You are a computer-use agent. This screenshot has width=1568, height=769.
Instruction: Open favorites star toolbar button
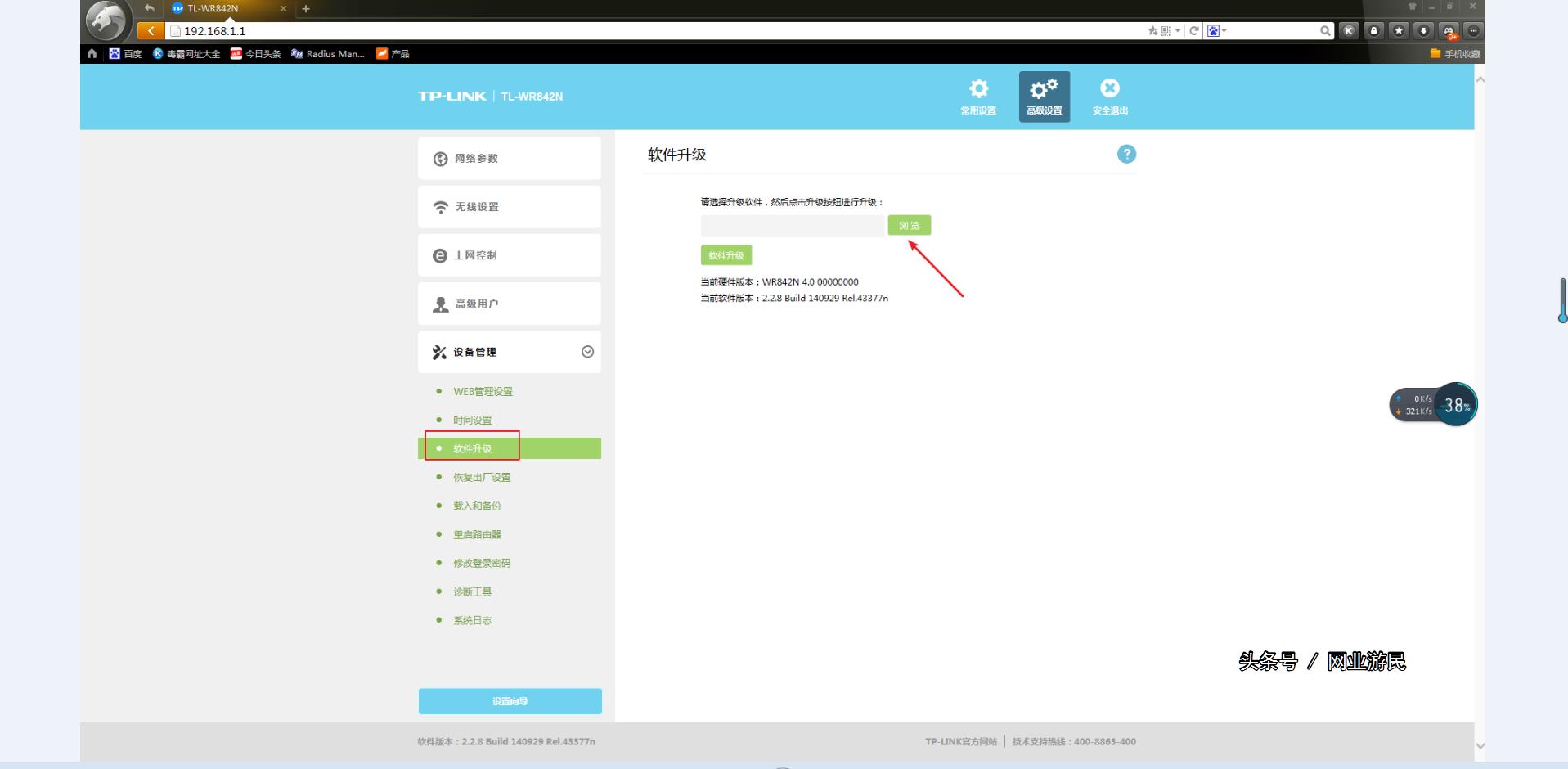tap(1399, 31)
